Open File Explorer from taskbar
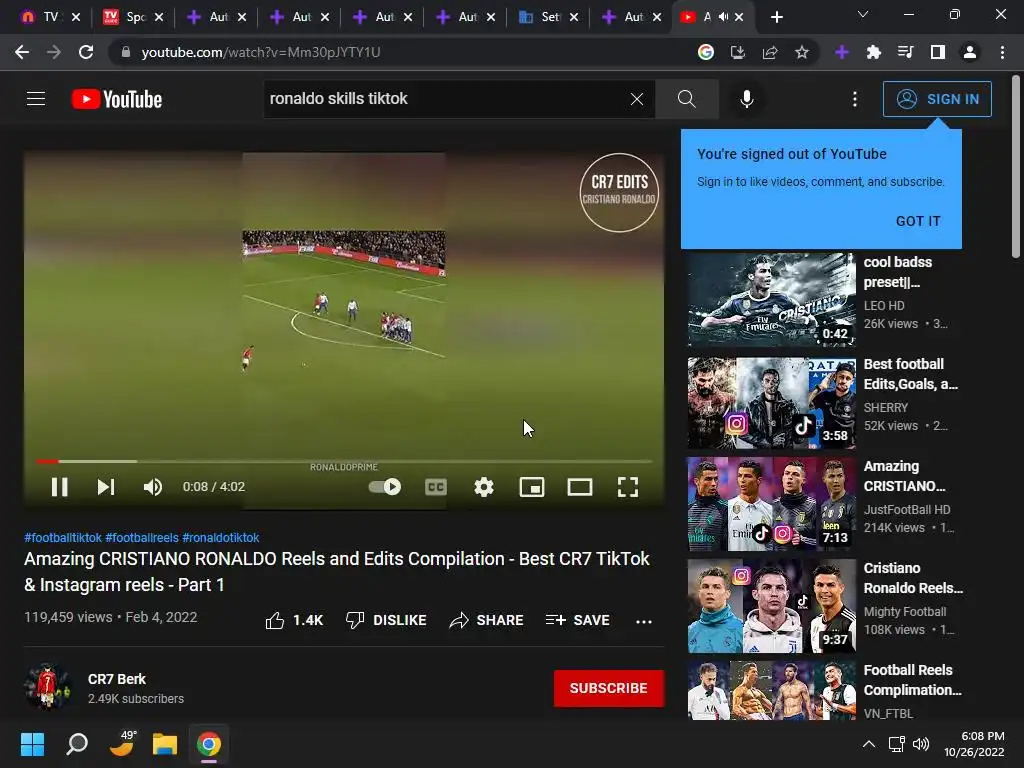 coord(165,744)
